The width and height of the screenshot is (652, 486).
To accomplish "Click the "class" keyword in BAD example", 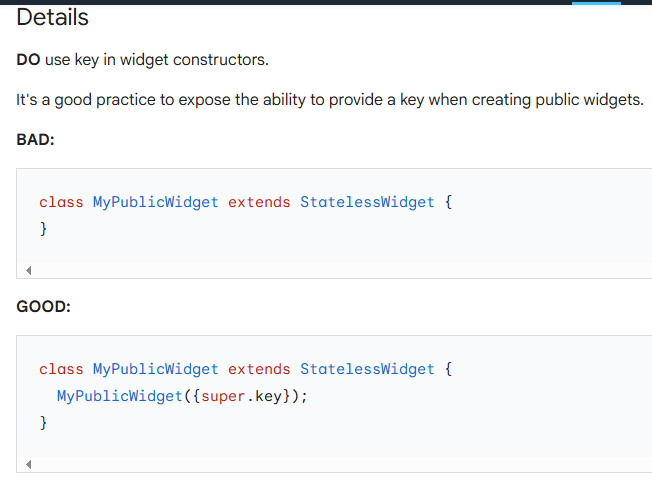I will click(x=61, y=202).
